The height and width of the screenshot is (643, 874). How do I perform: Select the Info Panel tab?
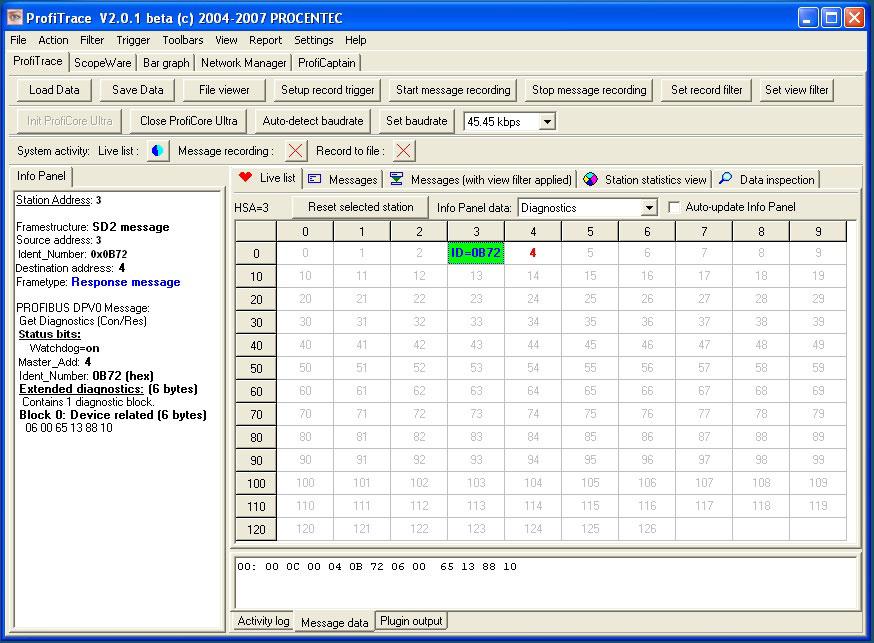(x=41, y=176)
